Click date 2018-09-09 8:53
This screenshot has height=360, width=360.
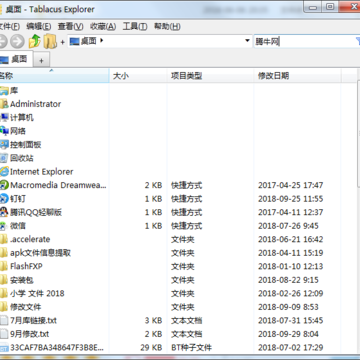288,307
